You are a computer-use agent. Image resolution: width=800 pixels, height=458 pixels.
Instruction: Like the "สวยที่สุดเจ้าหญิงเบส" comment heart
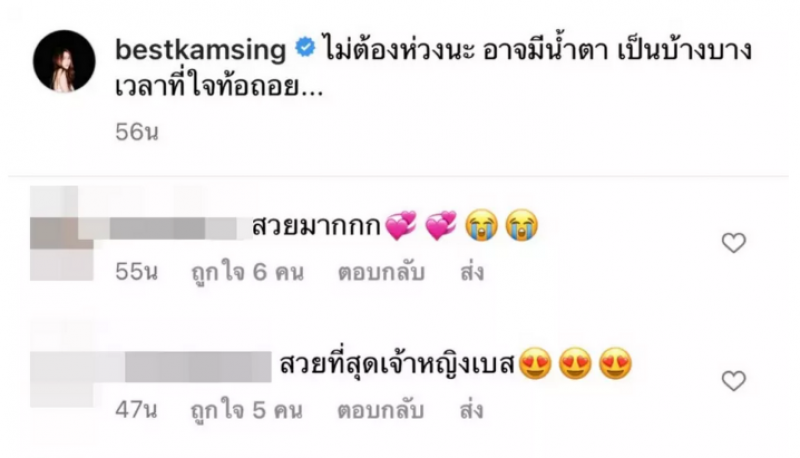tap(734, 380)
